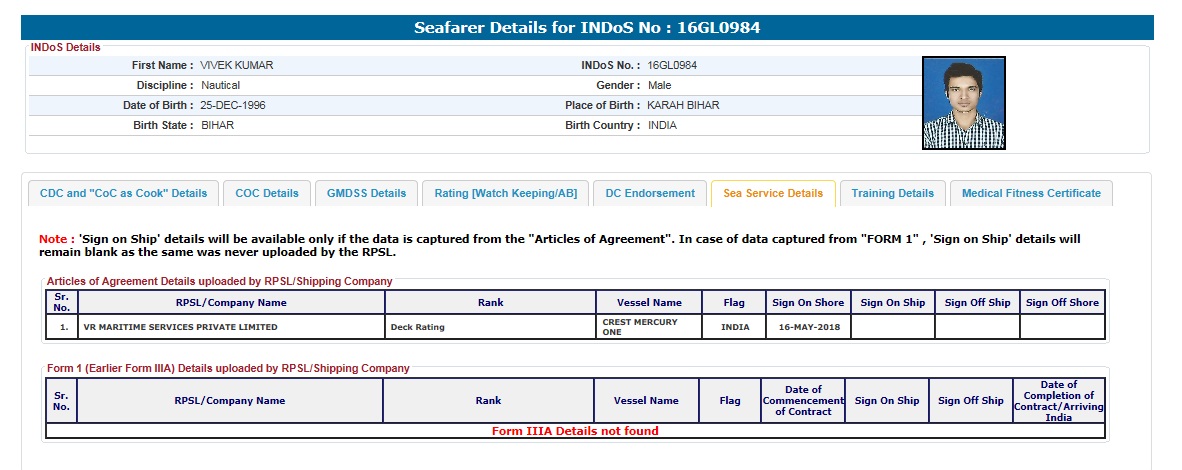Open the GMDSS Details tab

pyautogui.click(x=366, y=193)
